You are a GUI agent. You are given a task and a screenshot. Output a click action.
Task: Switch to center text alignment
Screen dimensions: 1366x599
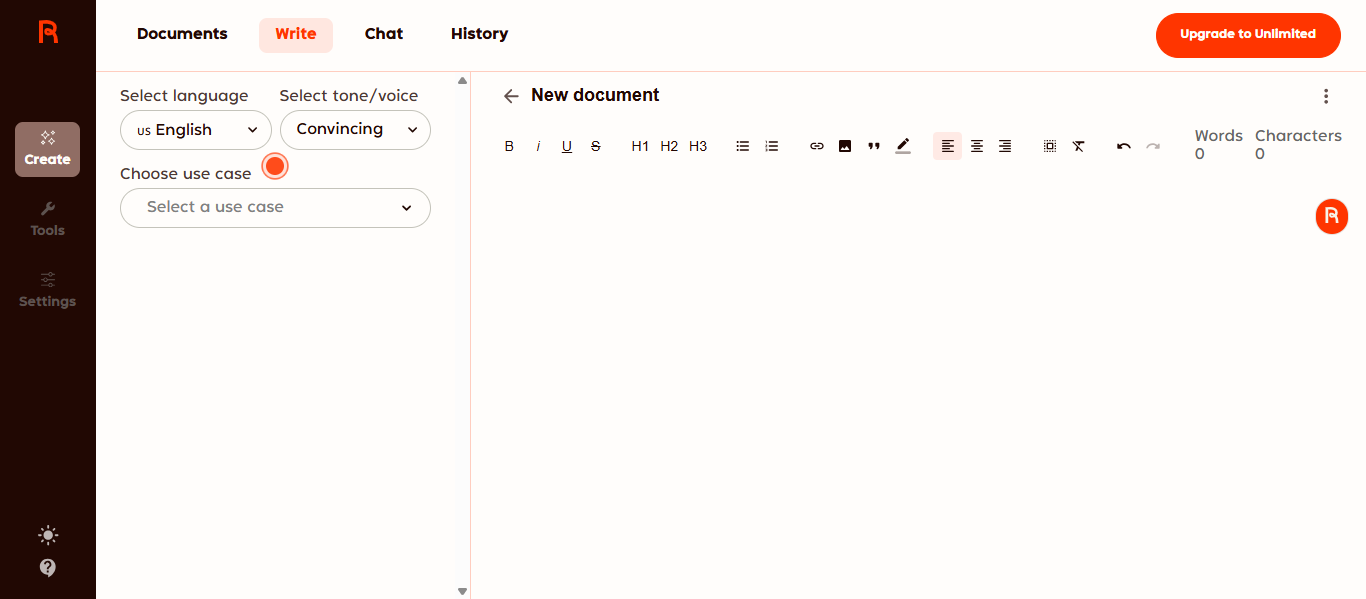click(x=977, y=146)
